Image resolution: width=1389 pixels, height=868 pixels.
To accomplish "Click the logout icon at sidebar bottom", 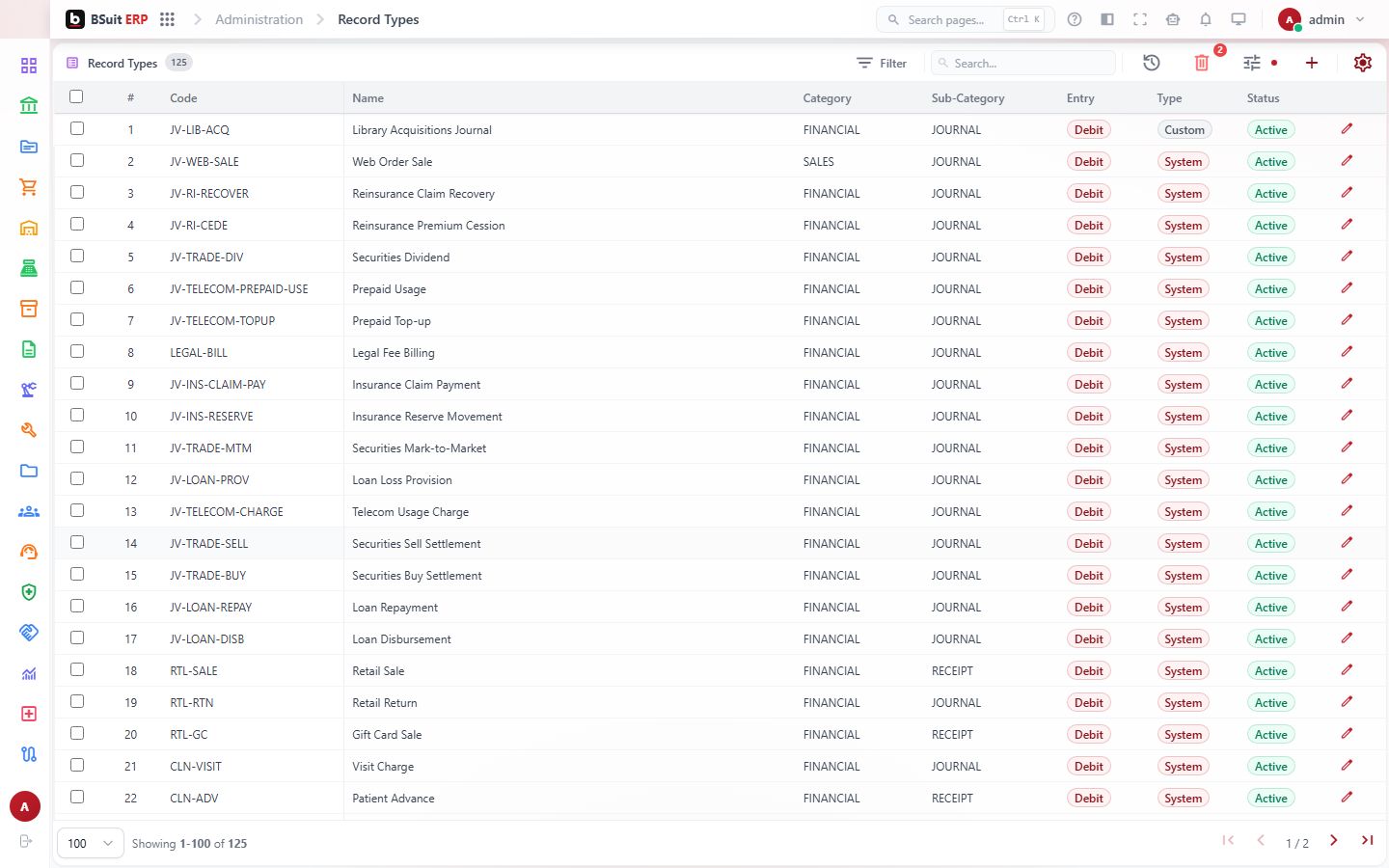I will coord(26,841).
